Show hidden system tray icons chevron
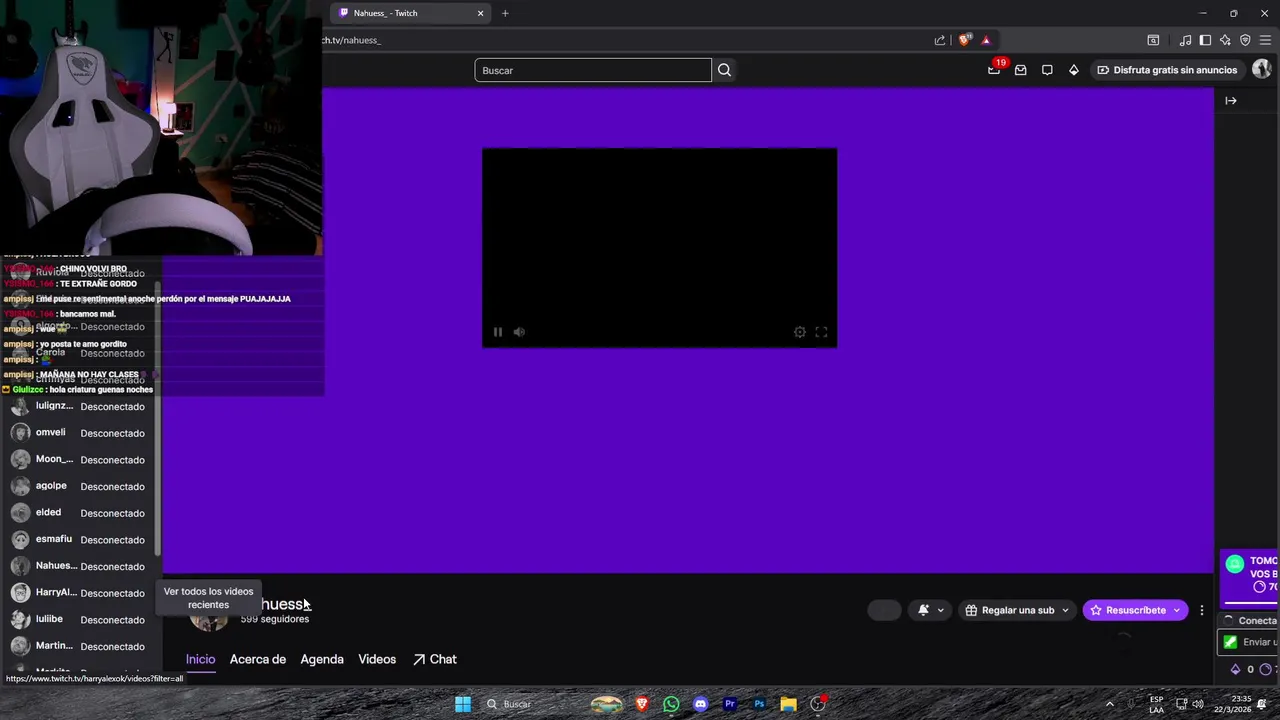Viewport: 1280px width, 720px height. [1109, 704]
